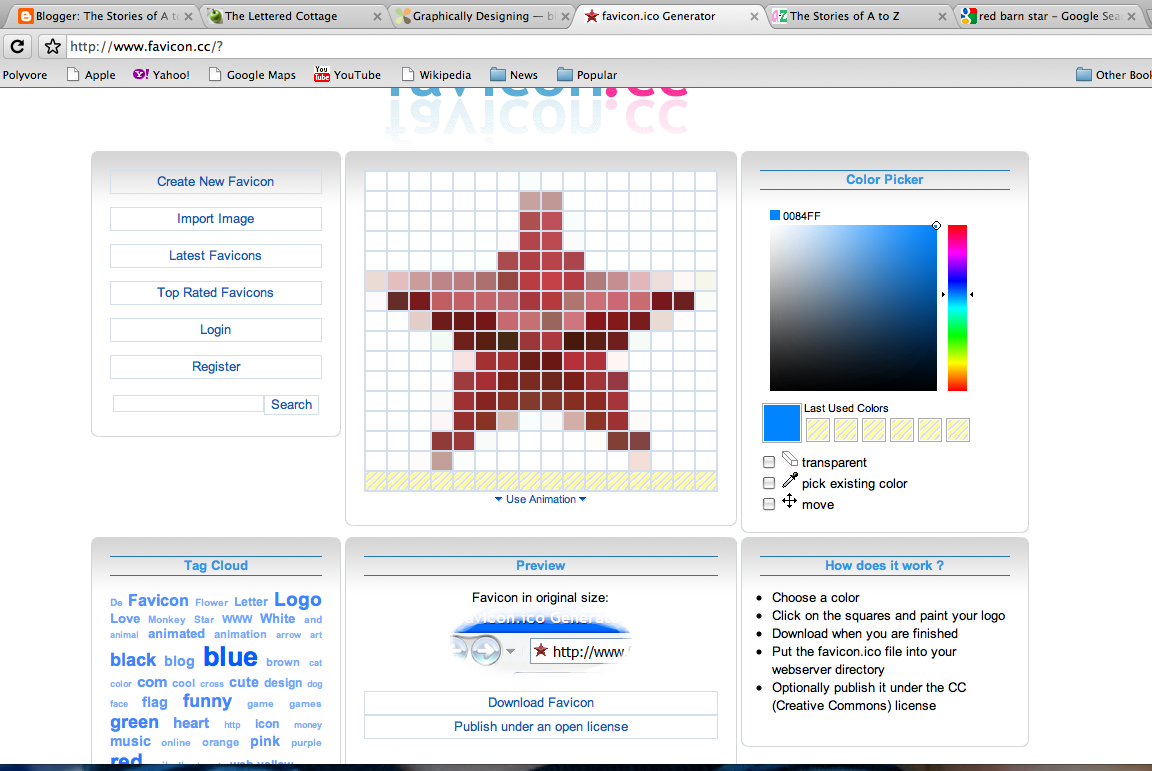
Task: Enable the transparent checkbox
Action: coord(768,462)
